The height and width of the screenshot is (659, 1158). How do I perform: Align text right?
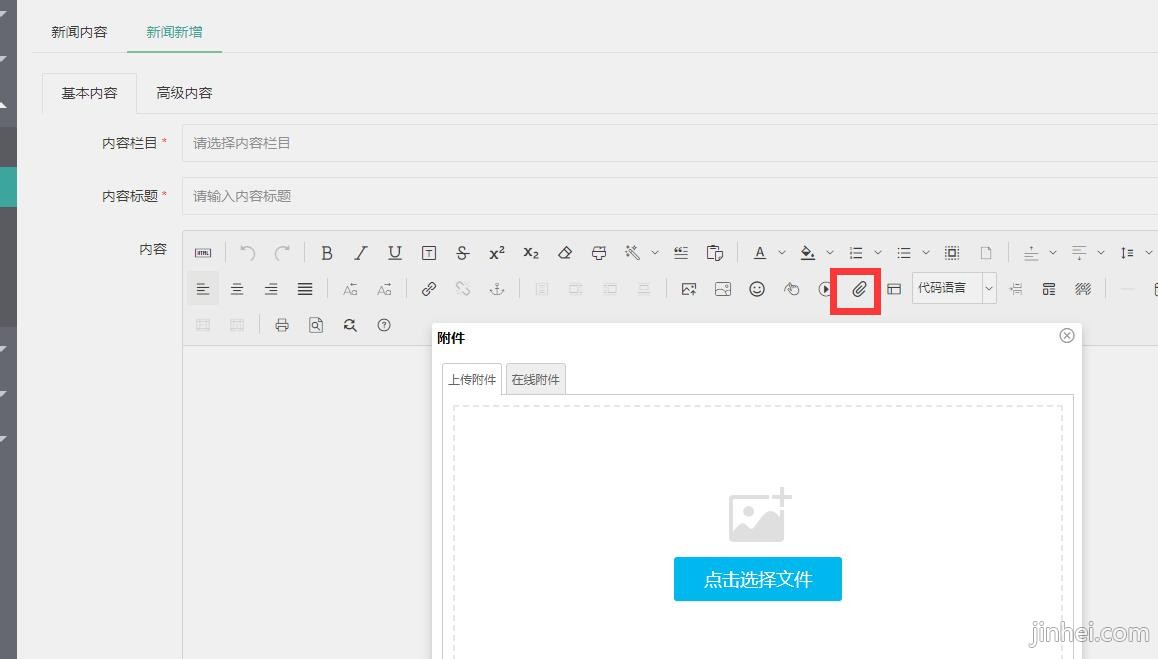click(x=271, y=289)
